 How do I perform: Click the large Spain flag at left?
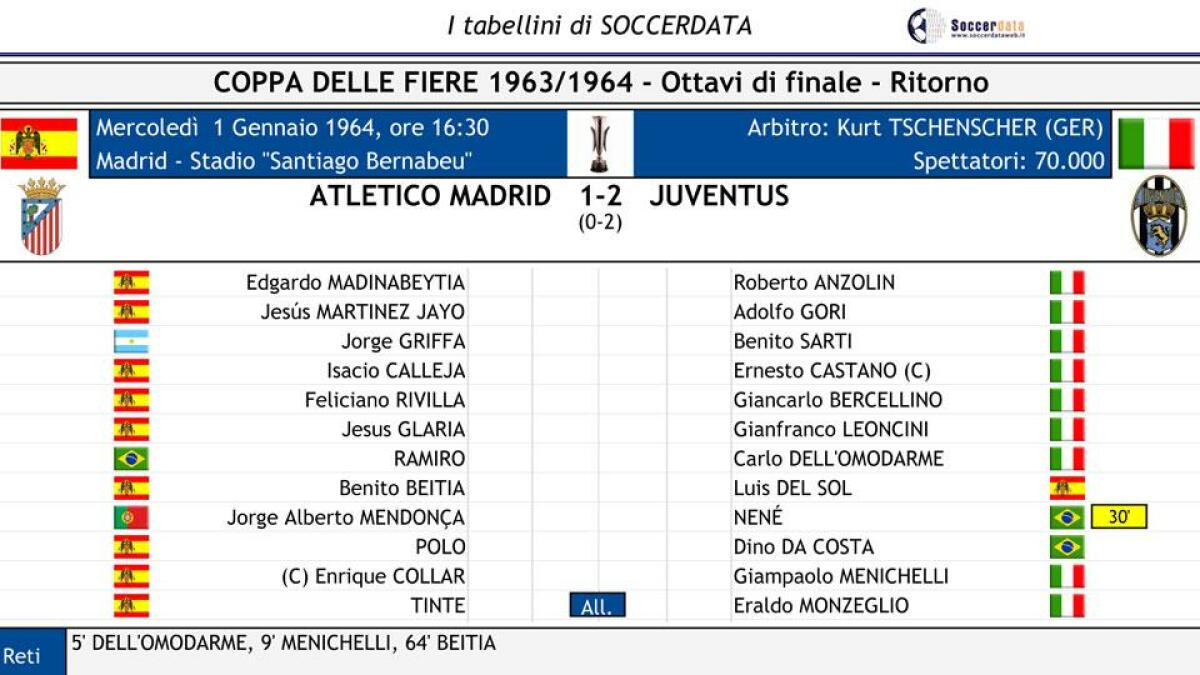pyautogui.click(x=39, y=143)
